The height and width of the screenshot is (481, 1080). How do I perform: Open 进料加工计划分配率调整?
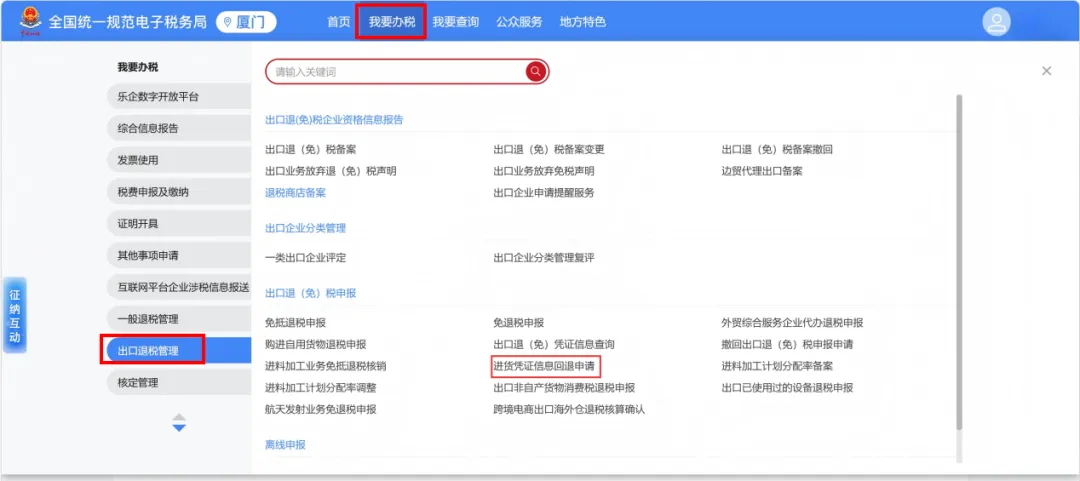tap(321, 387)
